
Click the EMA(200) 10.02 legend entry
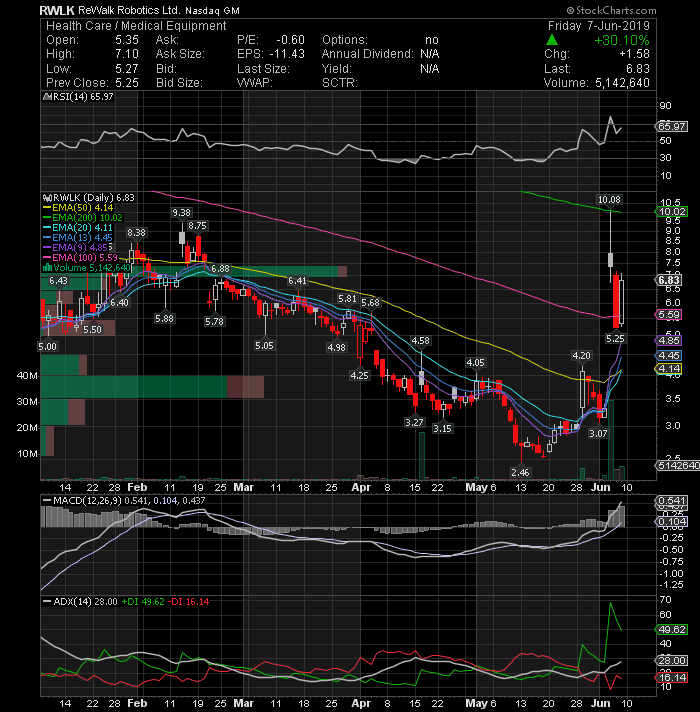point(83,218)
